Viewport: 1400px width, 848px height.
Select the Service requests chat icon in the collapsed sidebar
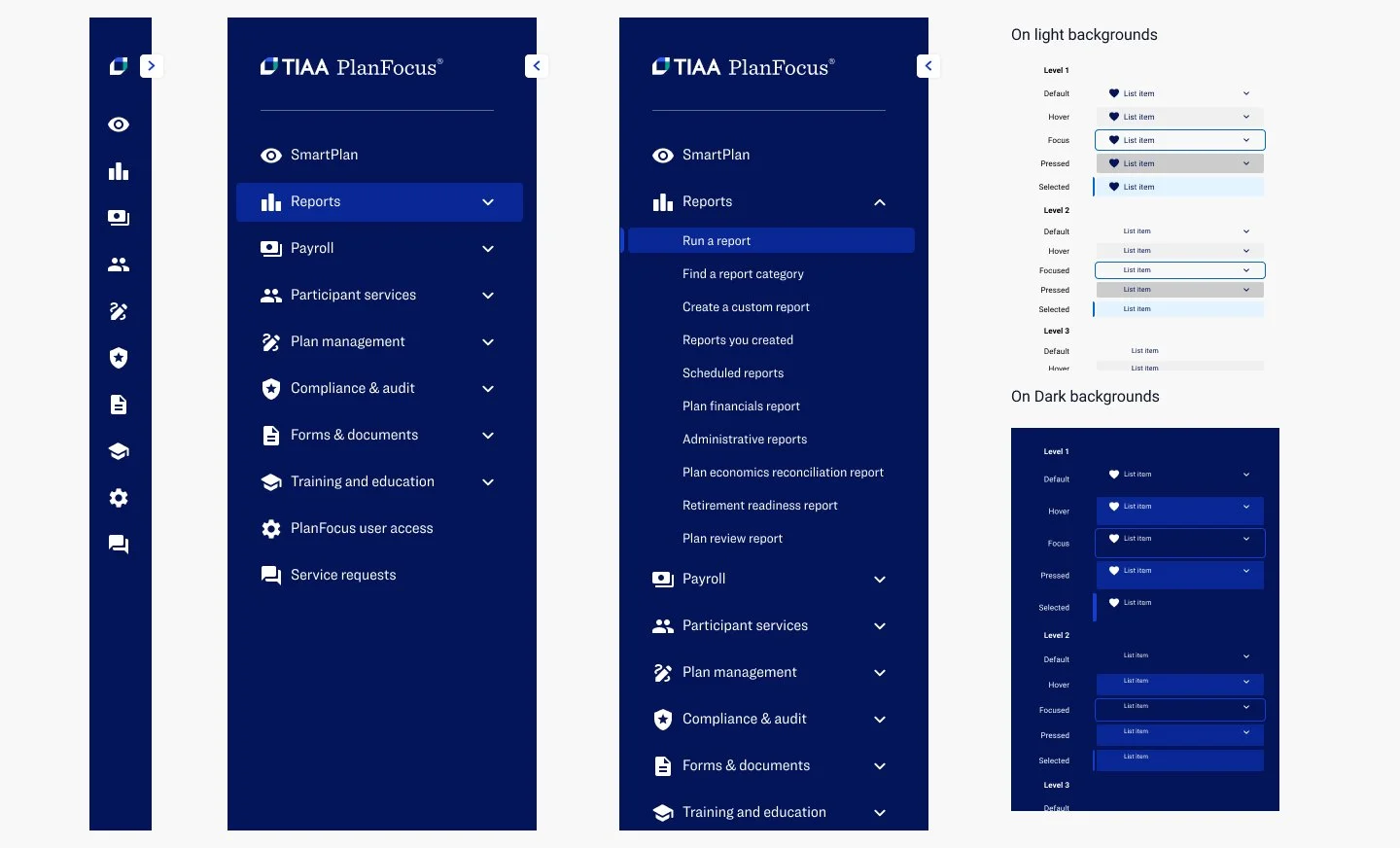point(119,545)
